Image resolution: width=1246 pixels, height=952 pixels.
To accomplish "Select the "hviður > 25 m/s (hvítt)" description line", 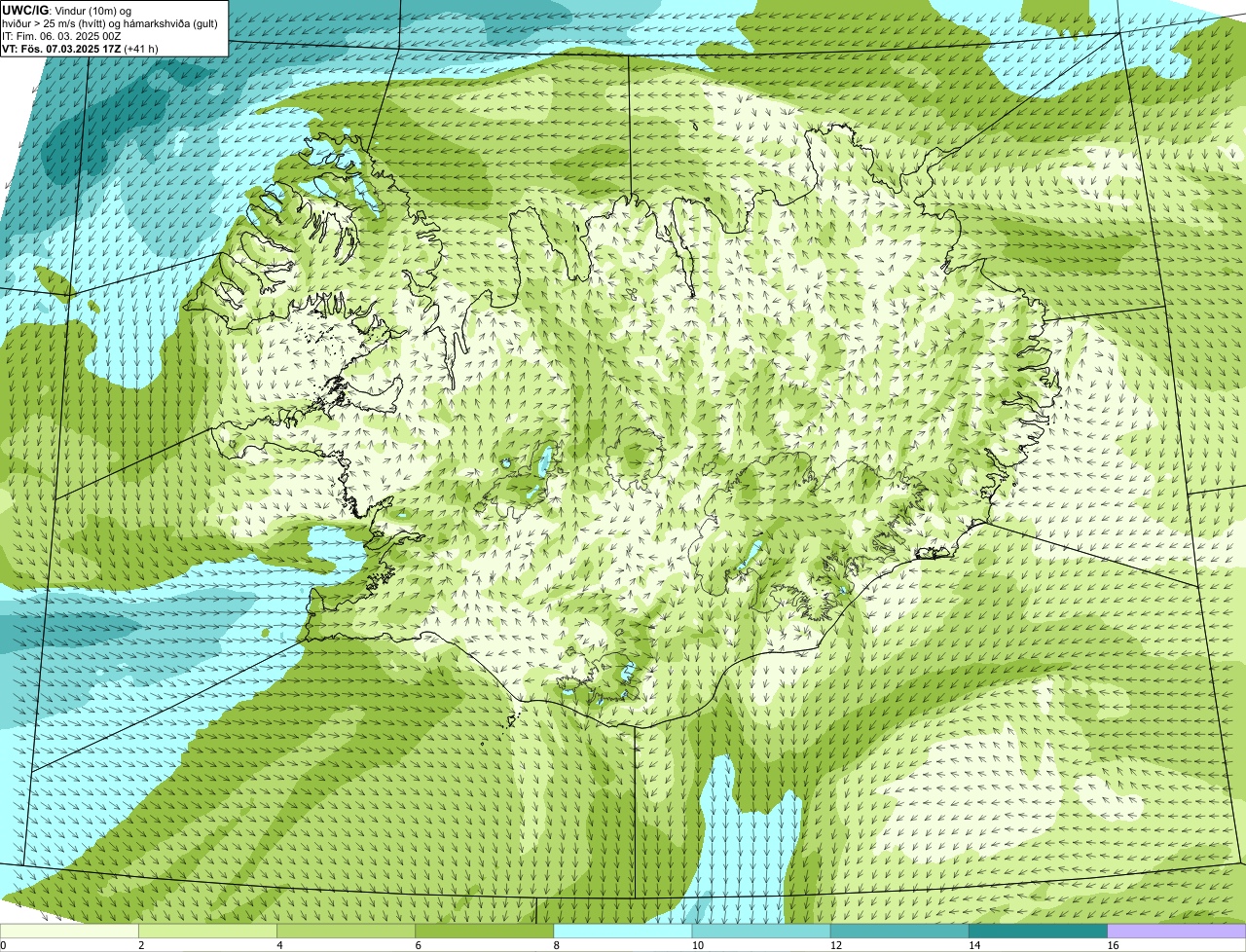I will [x=112, y=23].
